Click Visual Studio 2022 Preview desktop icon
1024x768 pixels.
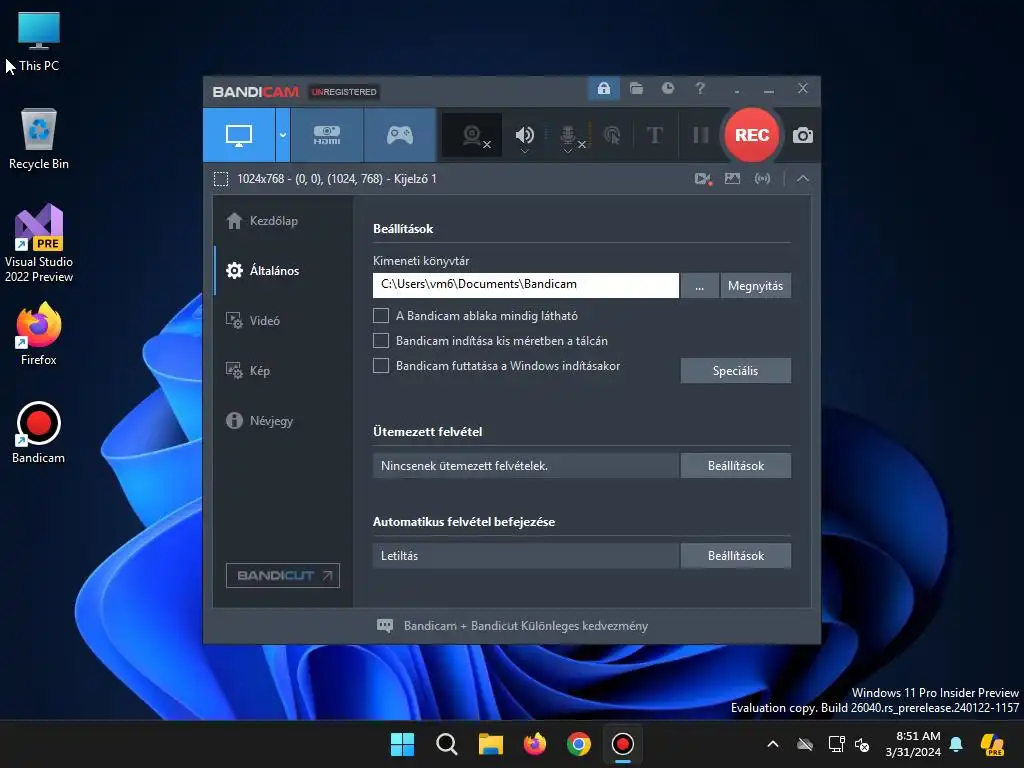point(39,243)
